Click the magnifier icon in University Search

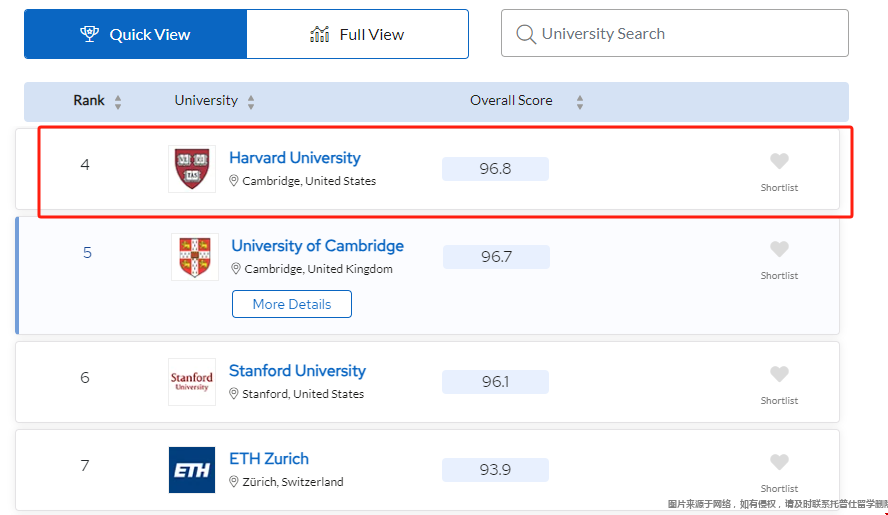tap(526, 34)
